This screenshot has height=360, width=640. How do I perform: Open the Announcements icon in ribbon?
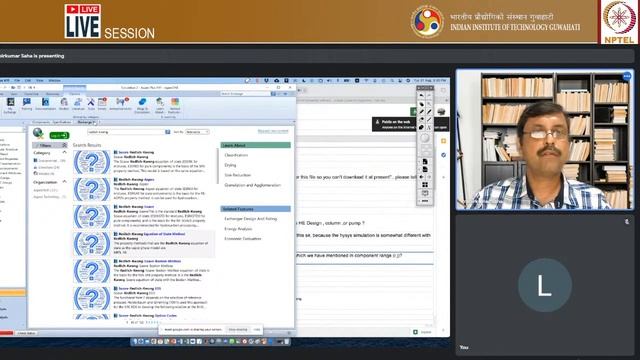tap(121, 104)
